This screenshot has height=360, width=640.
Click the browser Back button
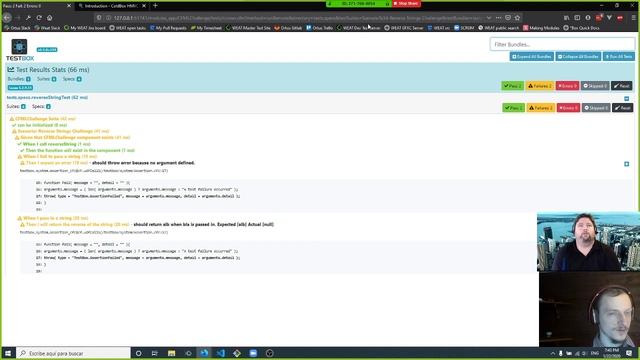coord(7,18)
